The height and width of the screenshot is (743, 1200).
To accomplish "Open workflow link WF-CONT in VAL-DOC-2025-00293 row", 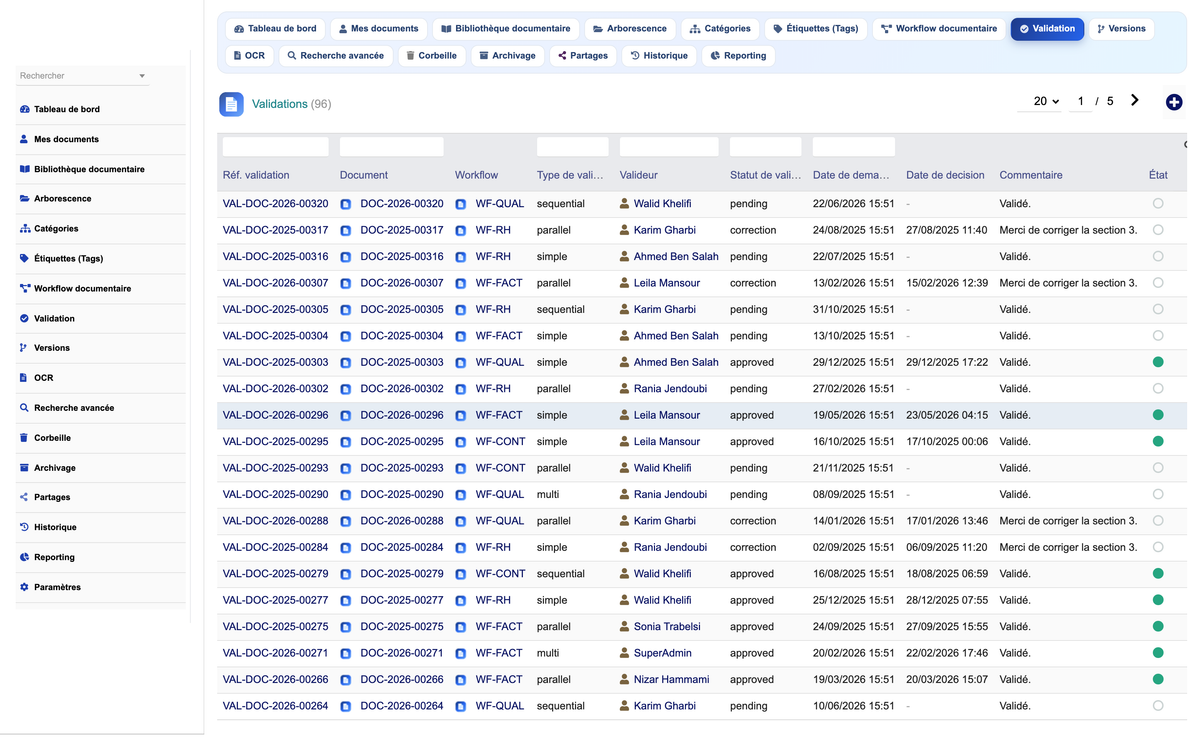I will coord(500,468).
